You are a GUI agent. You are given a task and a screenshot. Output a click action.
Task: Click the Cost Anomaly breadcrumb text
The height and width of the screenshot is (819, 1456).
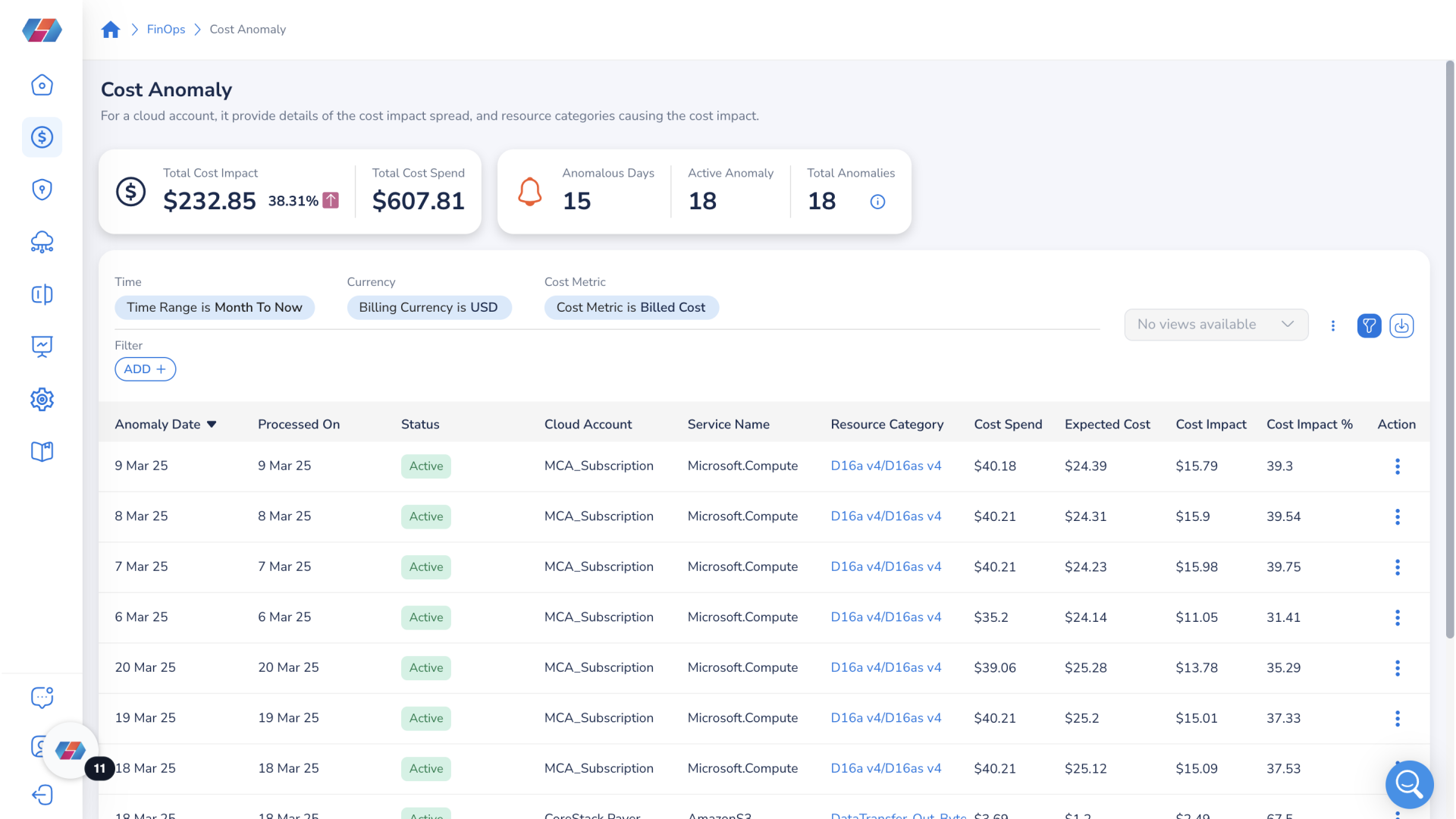coord(247,30)
